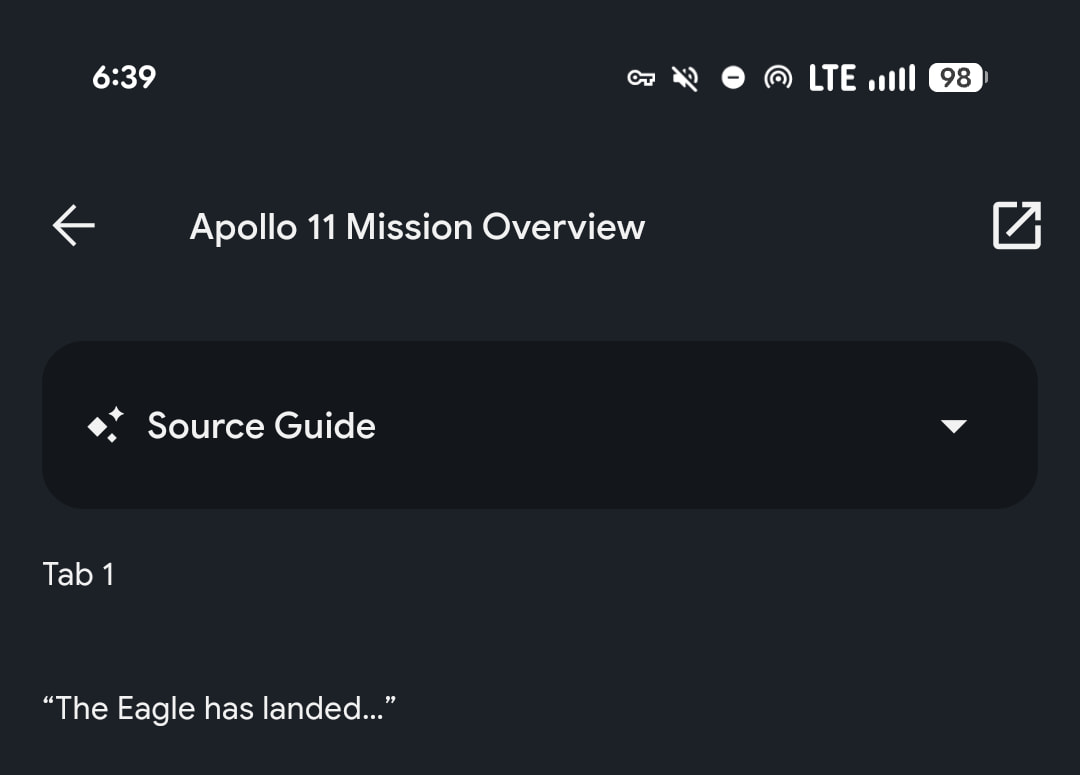
Task: Click the Apollo 11 Mission Overview title
Action: pos(417,227)
